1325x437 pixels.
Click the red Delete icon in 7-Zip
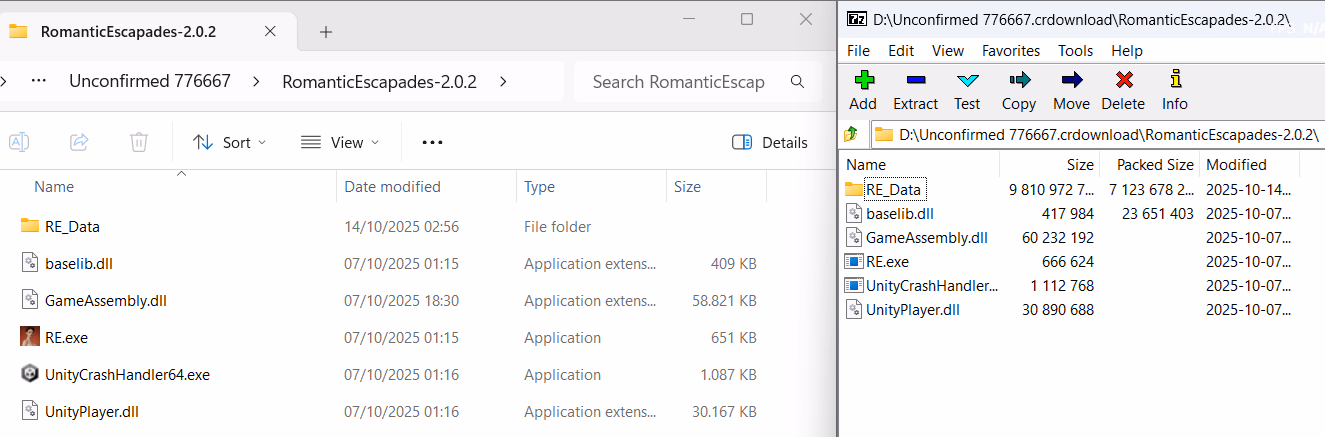click(1123, 89)
